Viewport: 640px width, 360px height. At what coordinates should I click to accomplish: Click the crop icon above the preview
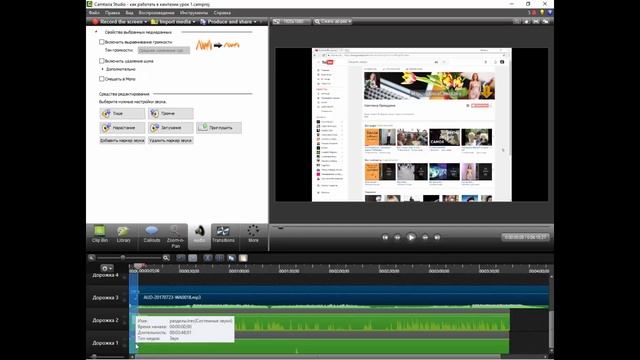point(517,21)
